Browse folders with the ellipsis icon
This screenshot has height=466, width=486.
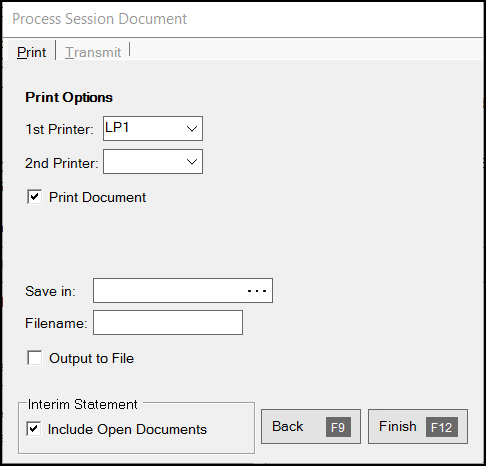click(x=257, y=291)
